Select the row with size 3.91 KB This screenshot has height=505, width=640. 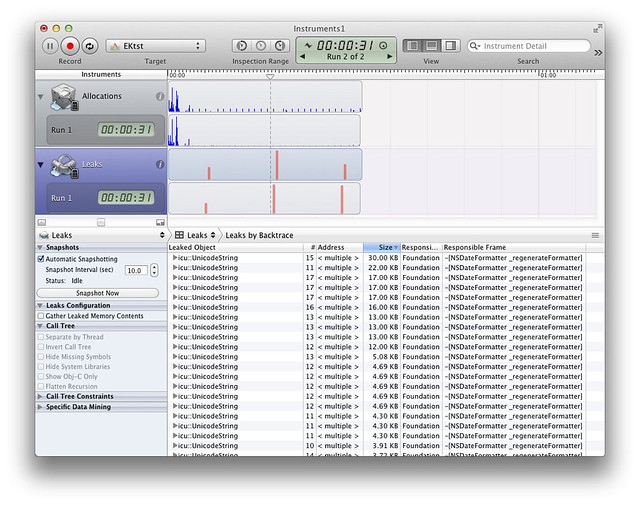click(x=385, y=445)
